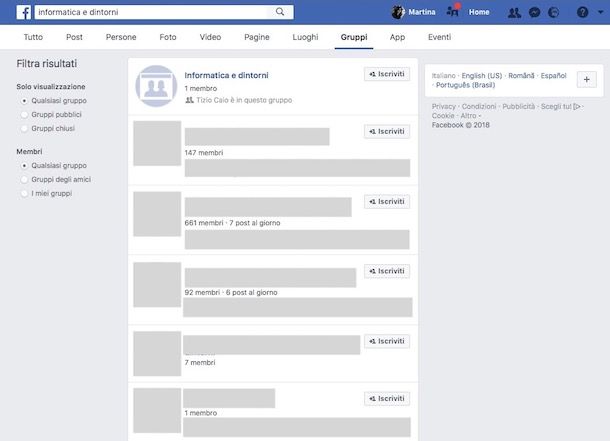The image size is (610, 441).
Task: Open thumbnail of the 147 membri group
Action: (x=157, y=143)
